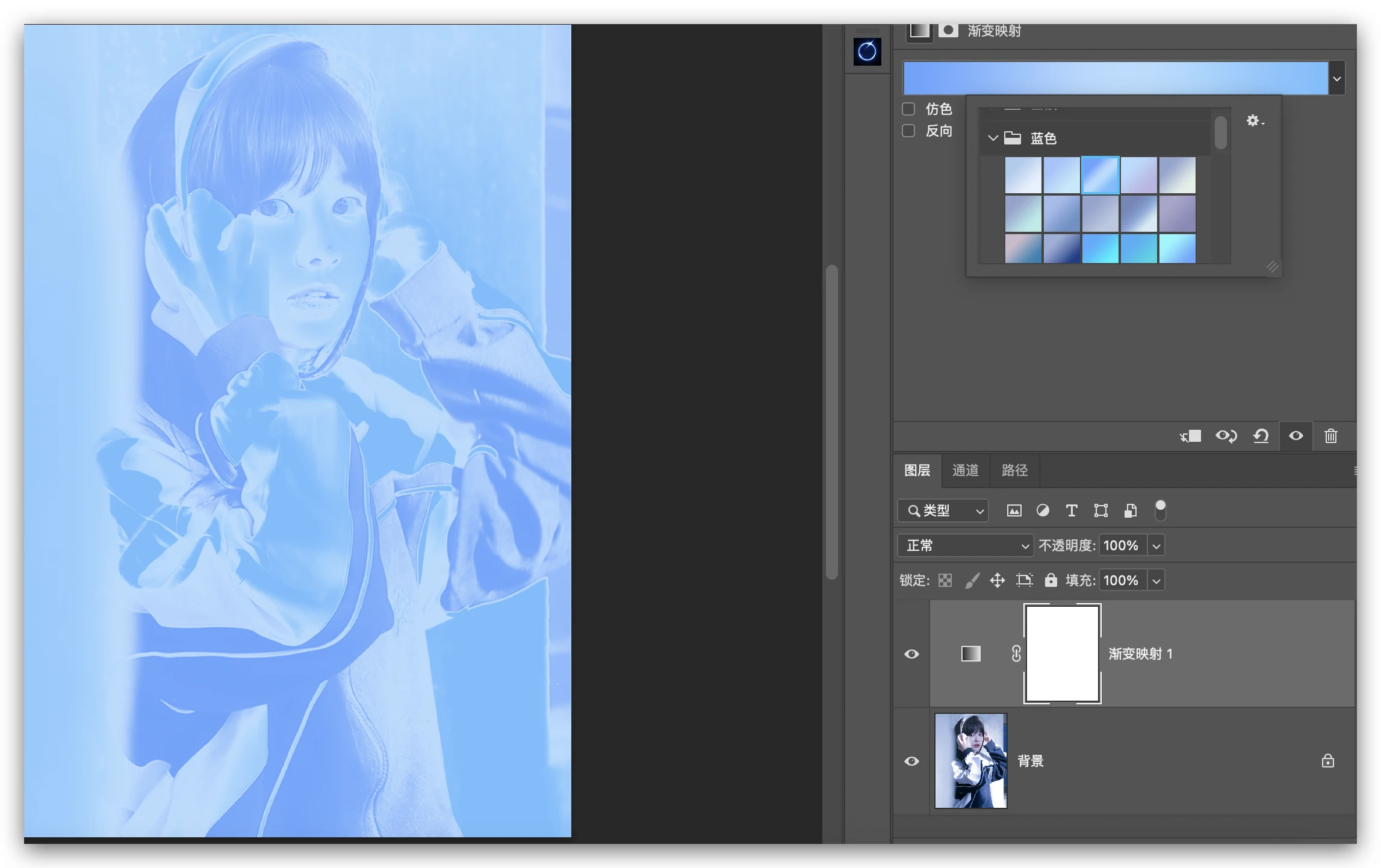Viewport: 1381px width, 868px height.
Task: Click the view previous state icon
Action: click(1226, 436)
